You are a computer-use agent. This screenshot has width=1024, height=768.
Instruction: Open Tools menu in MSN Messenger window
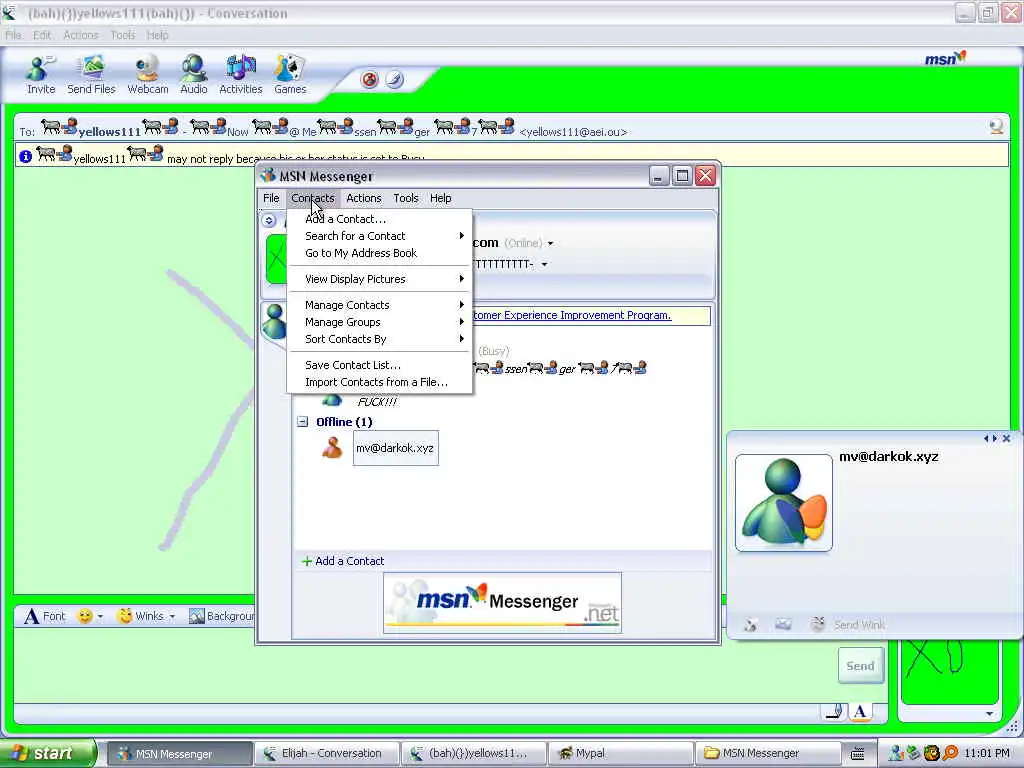tap(406, 198)
